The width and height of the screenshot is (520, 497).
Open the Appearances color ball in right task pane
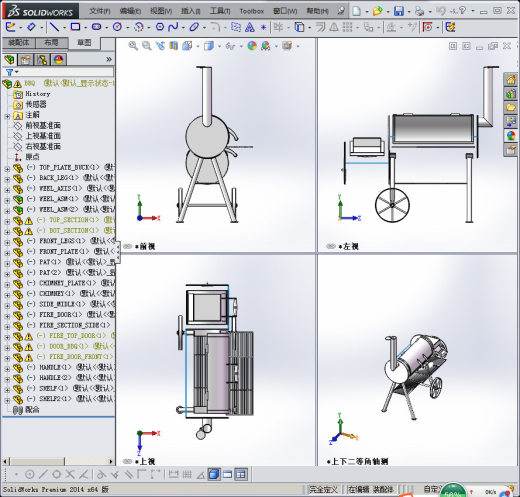[x=511, y=136]
